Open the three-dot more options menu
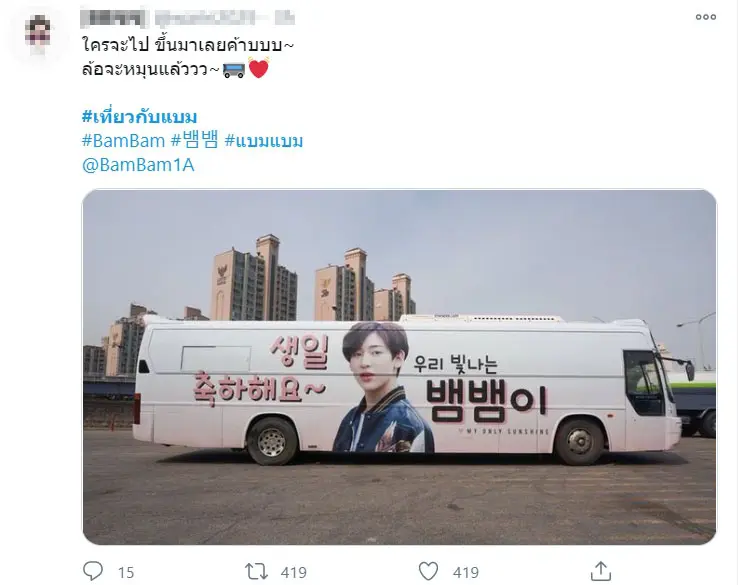The width and height of the screenshot is (740, 585). [706, 17]
